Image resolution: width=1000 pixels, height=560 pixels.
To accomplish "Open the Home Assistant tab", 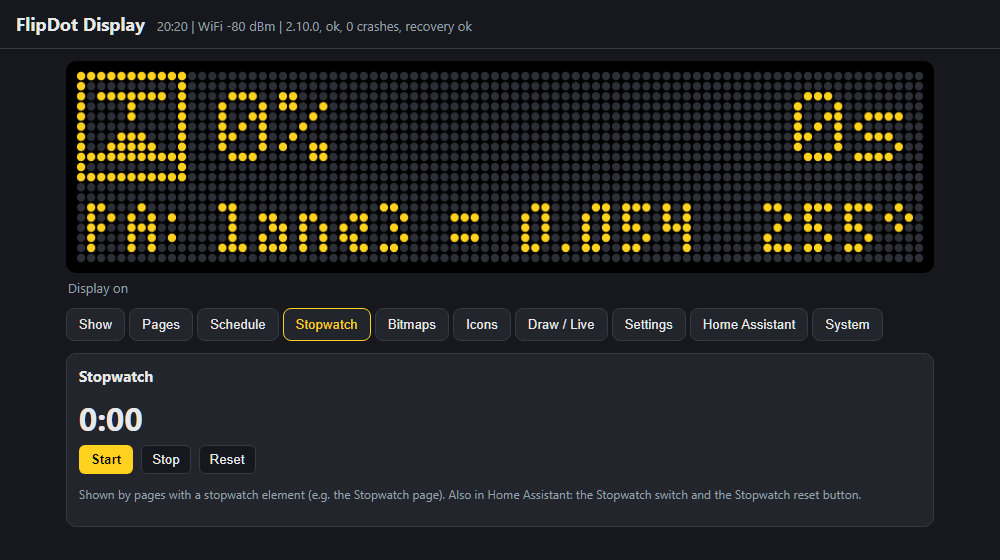I will pyautogui.click(x=749, y=325).
